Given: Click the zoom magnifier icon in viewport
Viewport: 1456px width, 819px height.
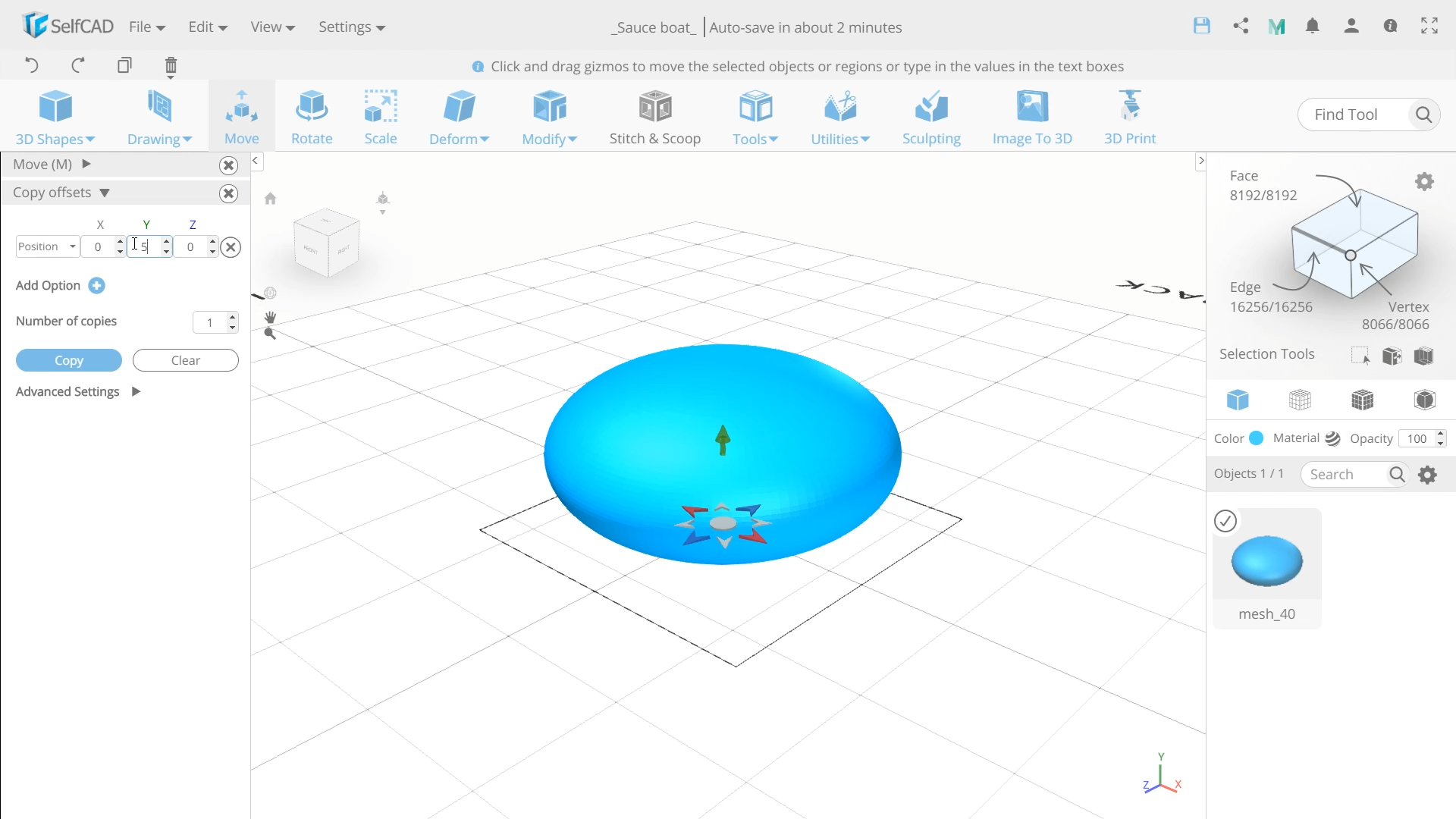Looking at the screenshot, I should point(270,334).
